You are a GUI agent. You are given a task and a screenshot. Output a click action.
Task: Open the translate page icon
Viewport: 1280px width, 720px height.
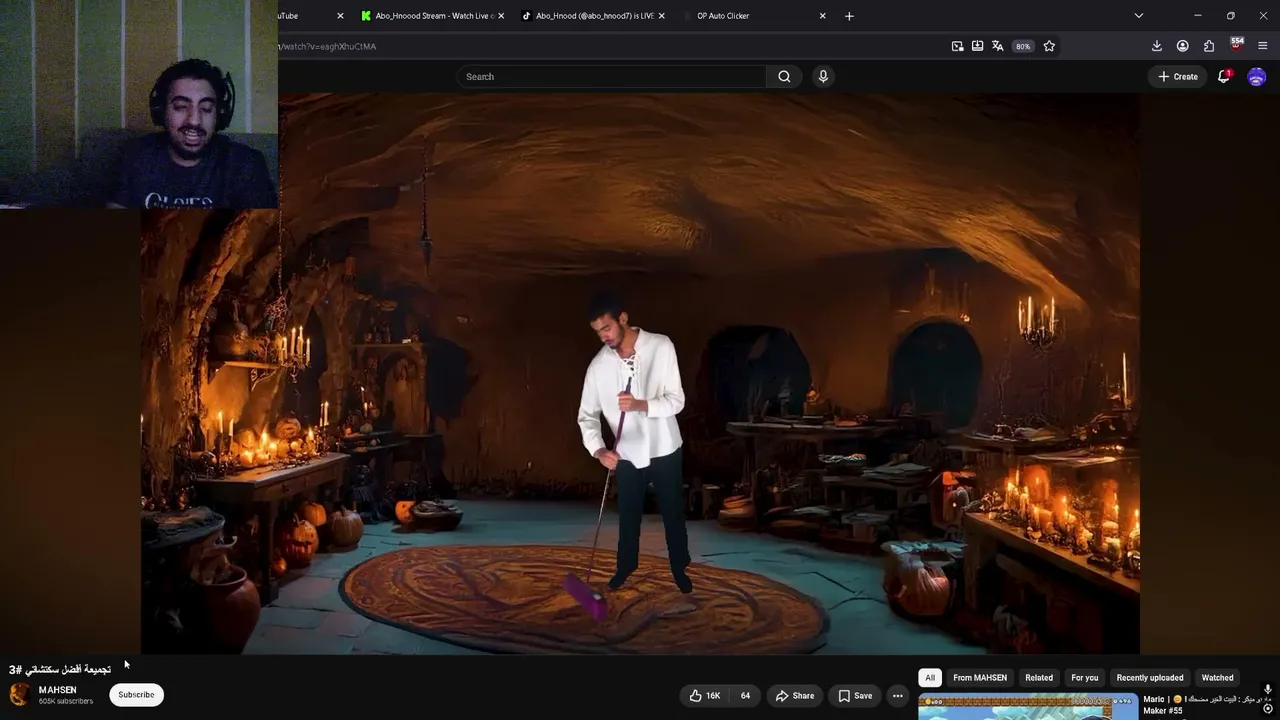tap(997, 46)
